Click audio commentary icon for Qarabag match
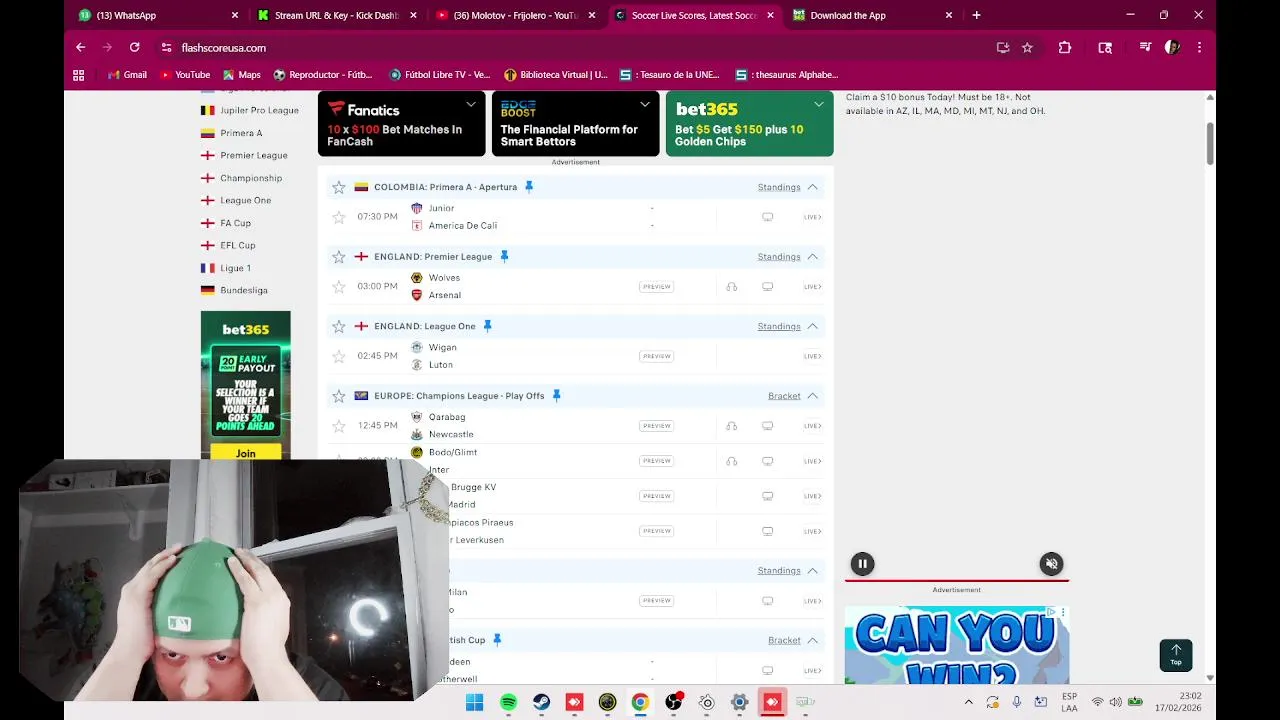This screenshot has height=720, width=1280. 732,426
